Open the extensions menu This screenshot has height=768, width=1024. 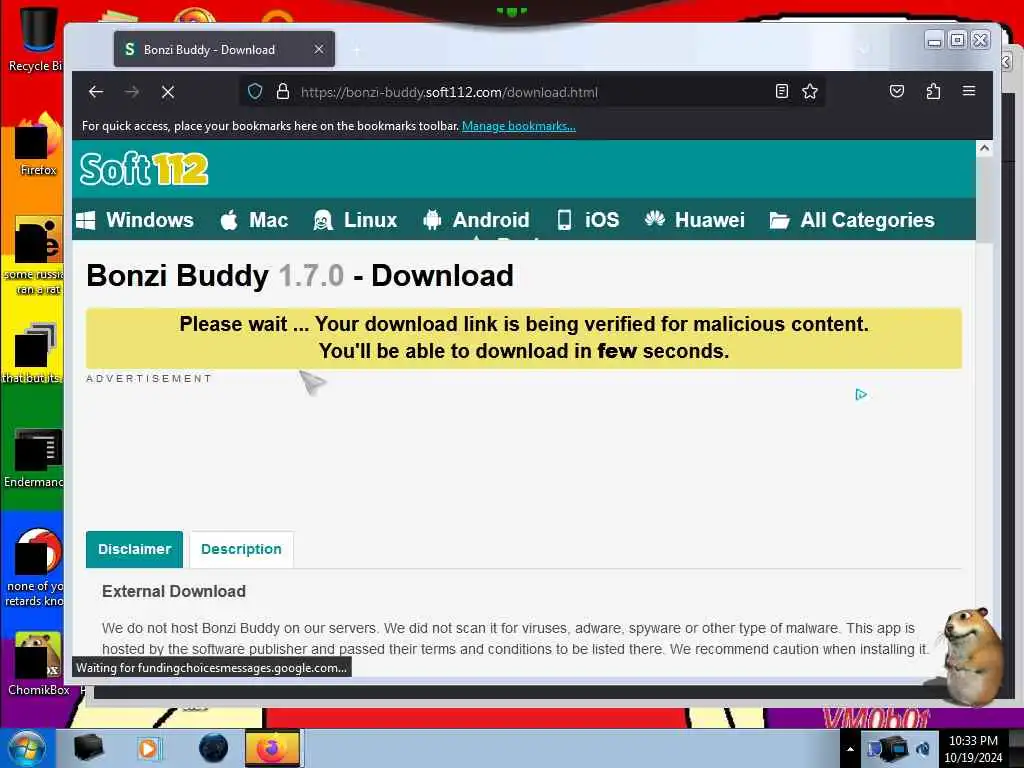(933, 91)
